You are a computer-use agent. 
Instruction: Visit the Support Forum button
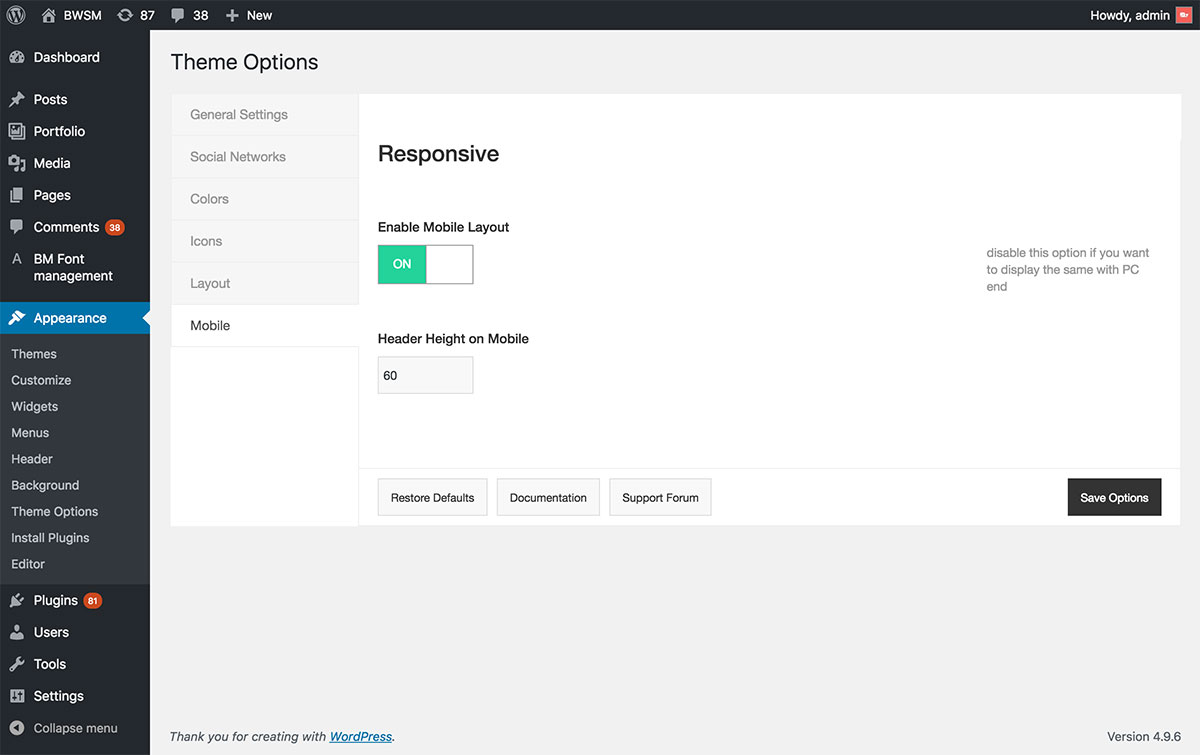coord(660,497)
